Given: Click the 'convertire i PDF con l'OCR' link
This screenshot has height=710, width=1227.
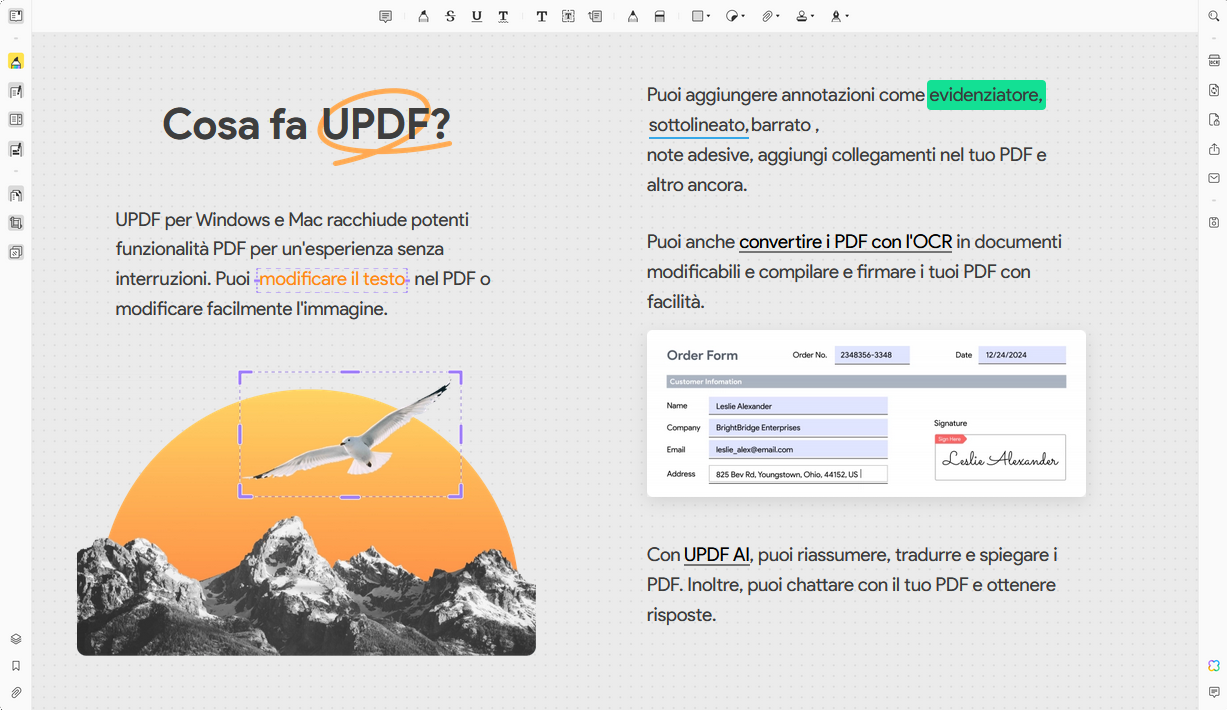Looking at the screenshot, I should tap(845, 242).
